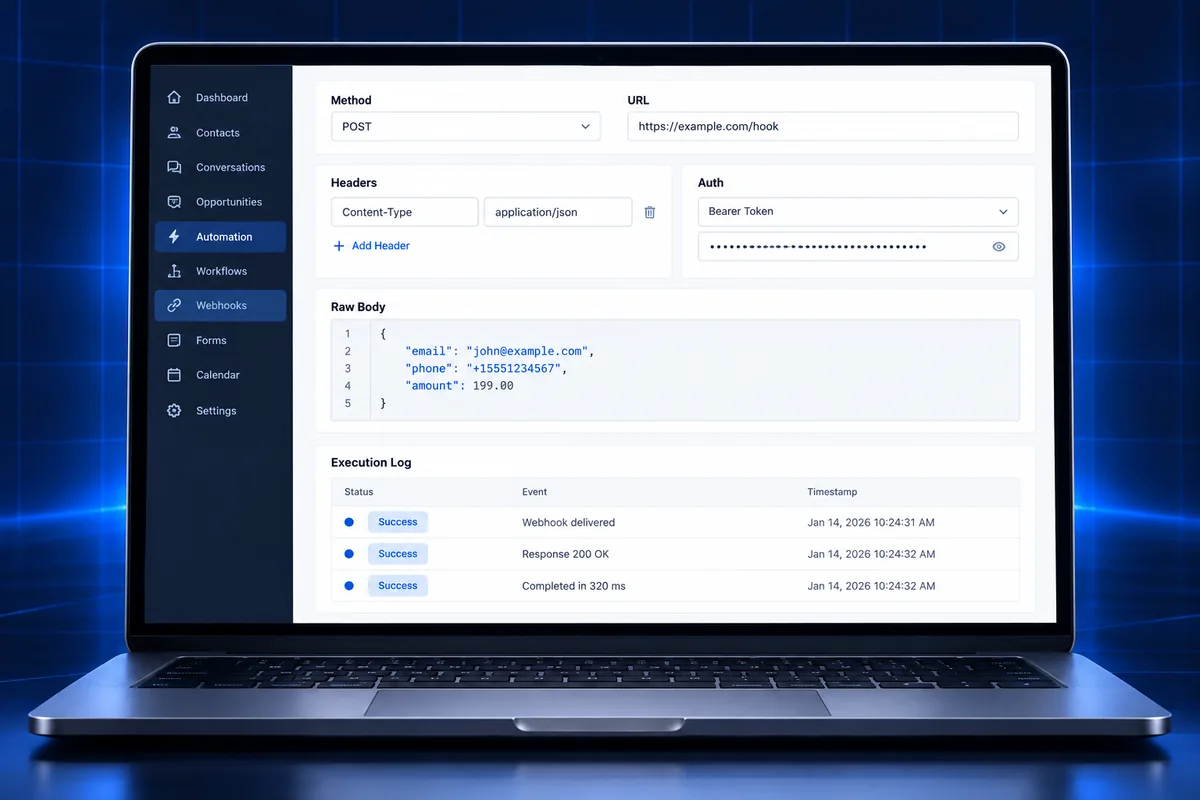Click the Response 200 OK event text
The width and height of the screenshot is (1200, 800).
click(566, 554)
